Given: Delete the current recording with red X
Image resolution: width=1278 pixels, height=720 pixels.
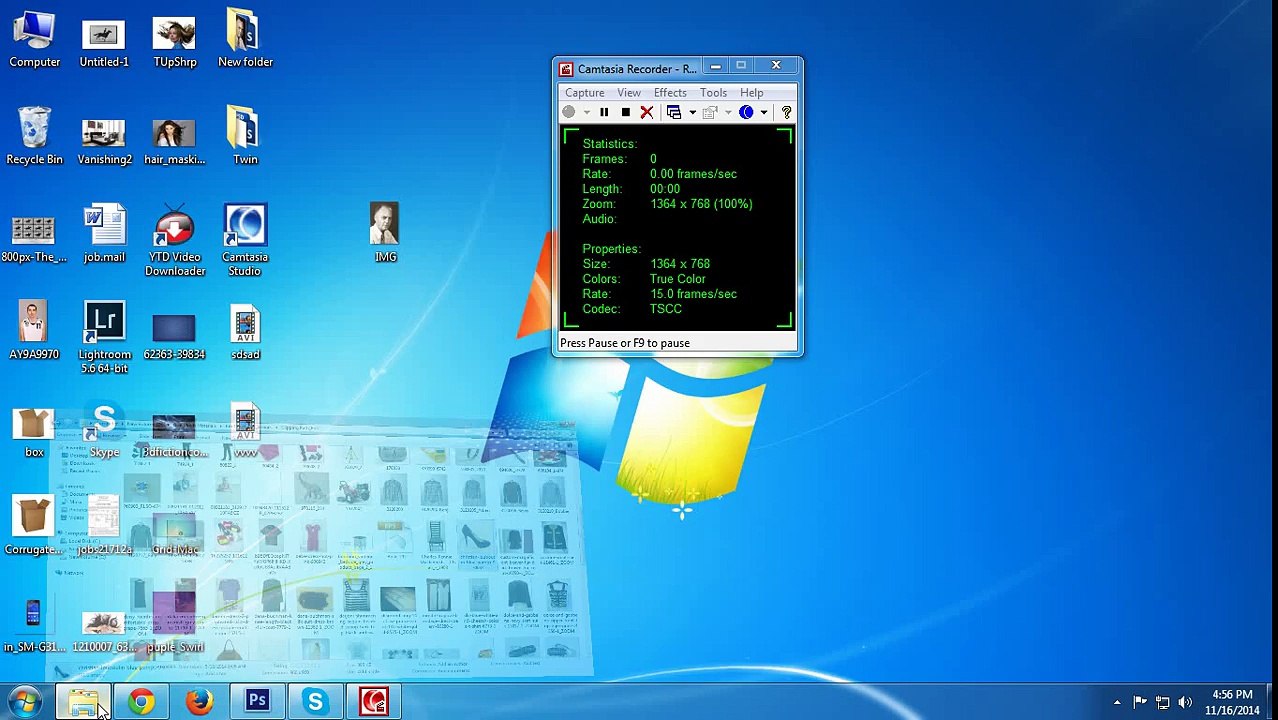Looking at the screenshot, I should pos(647,113).
